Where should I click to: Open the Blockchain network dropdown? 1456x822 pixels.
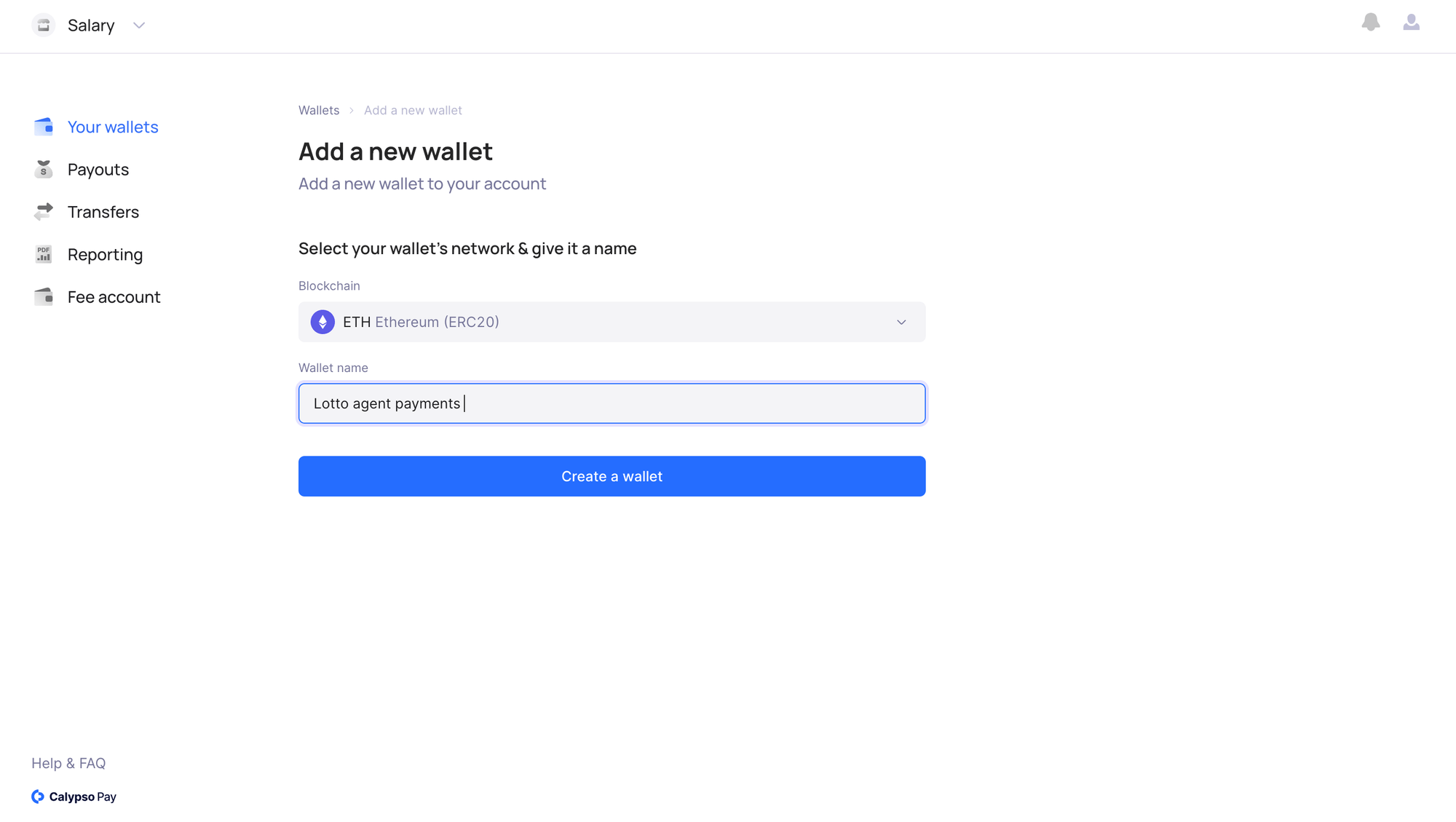612,321
